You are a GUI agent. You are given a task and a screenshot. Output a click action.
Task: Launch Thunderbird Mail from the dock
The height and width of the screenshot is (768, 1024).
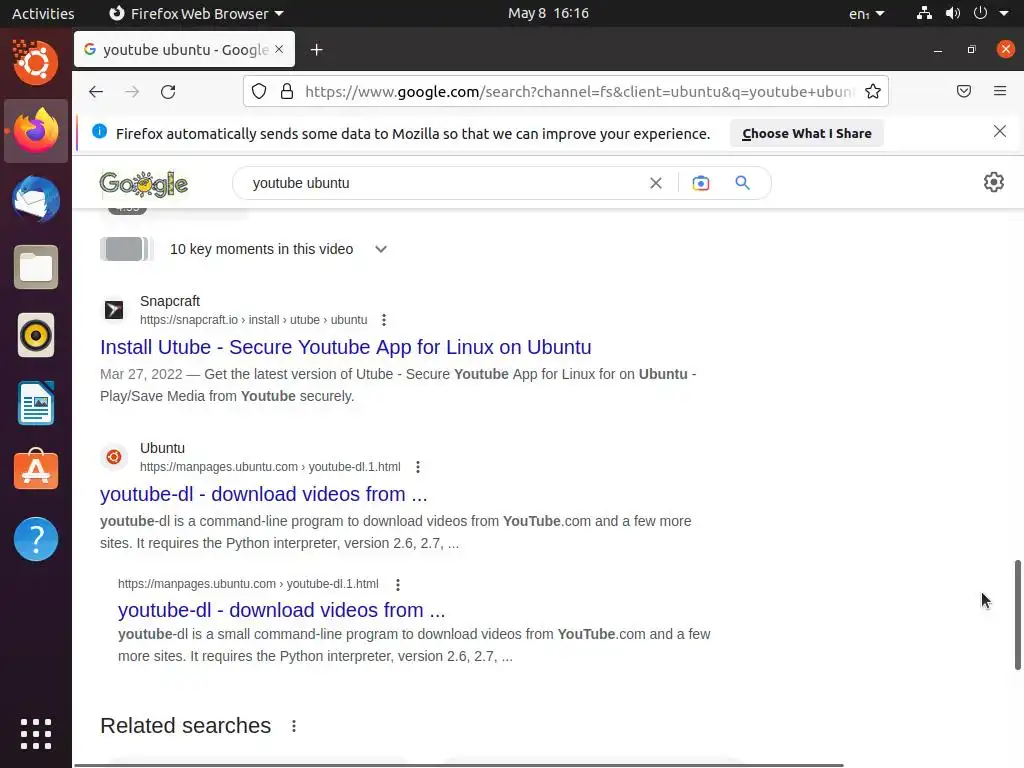(36, 199)
